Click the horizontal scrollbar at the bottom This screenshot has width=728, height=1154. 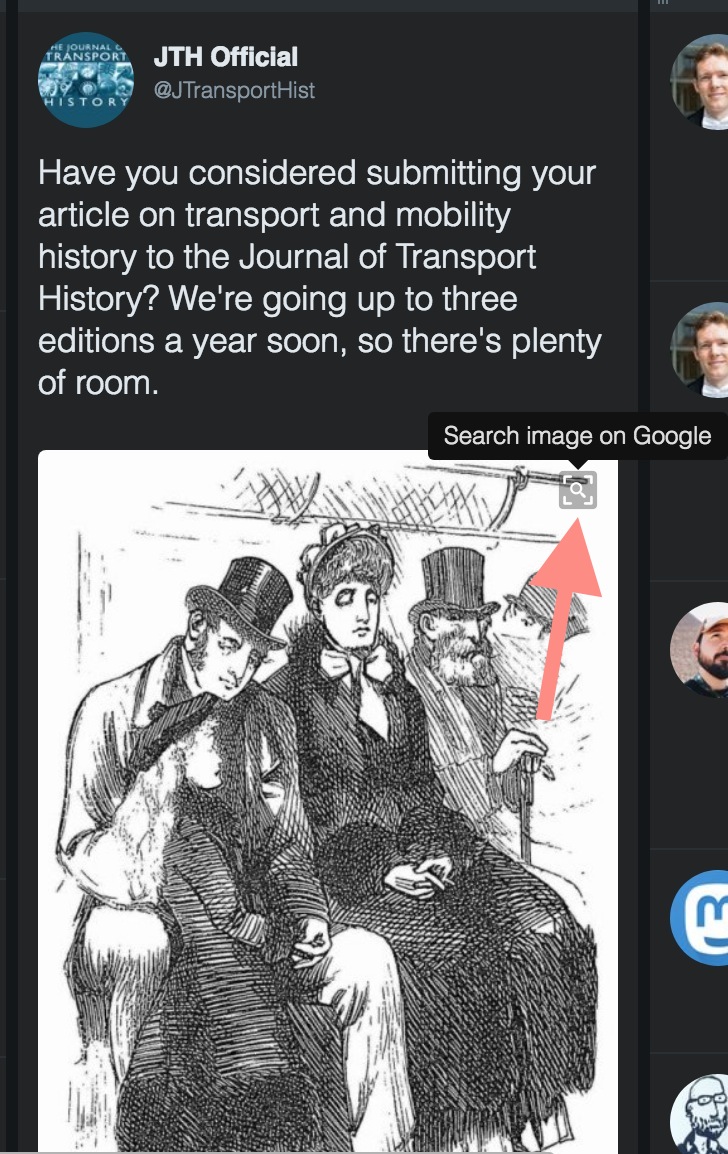pos(364,1152)
